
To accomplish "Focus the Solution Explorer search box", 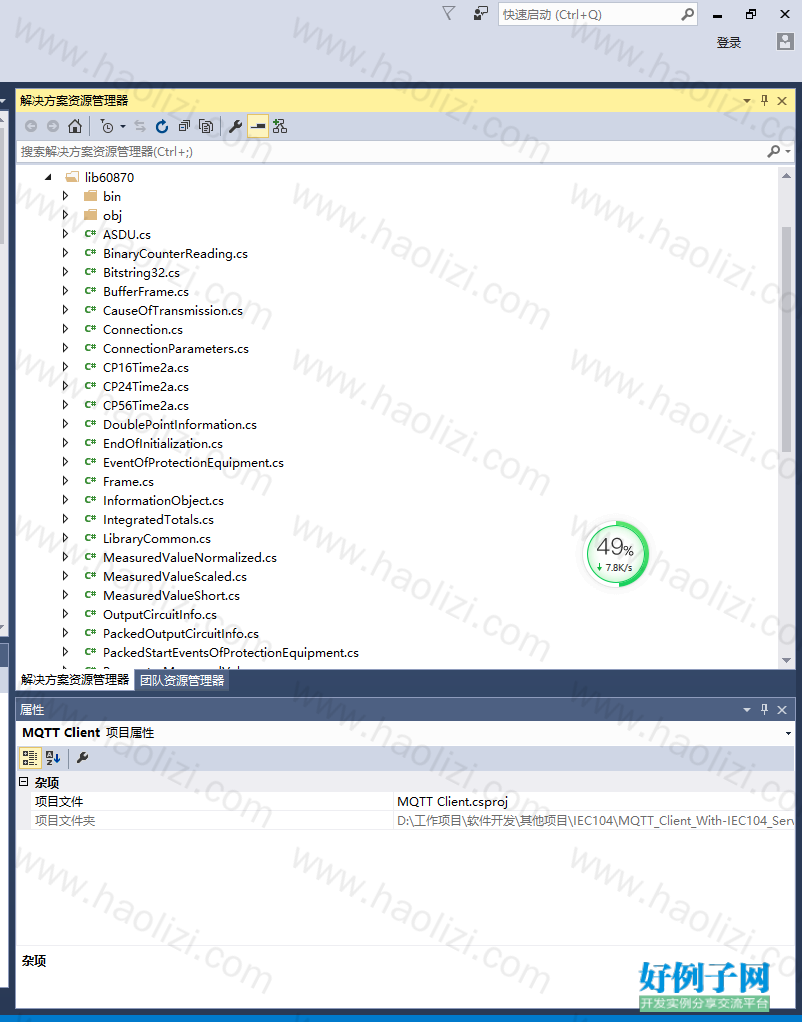I will (x=391, y=151).
